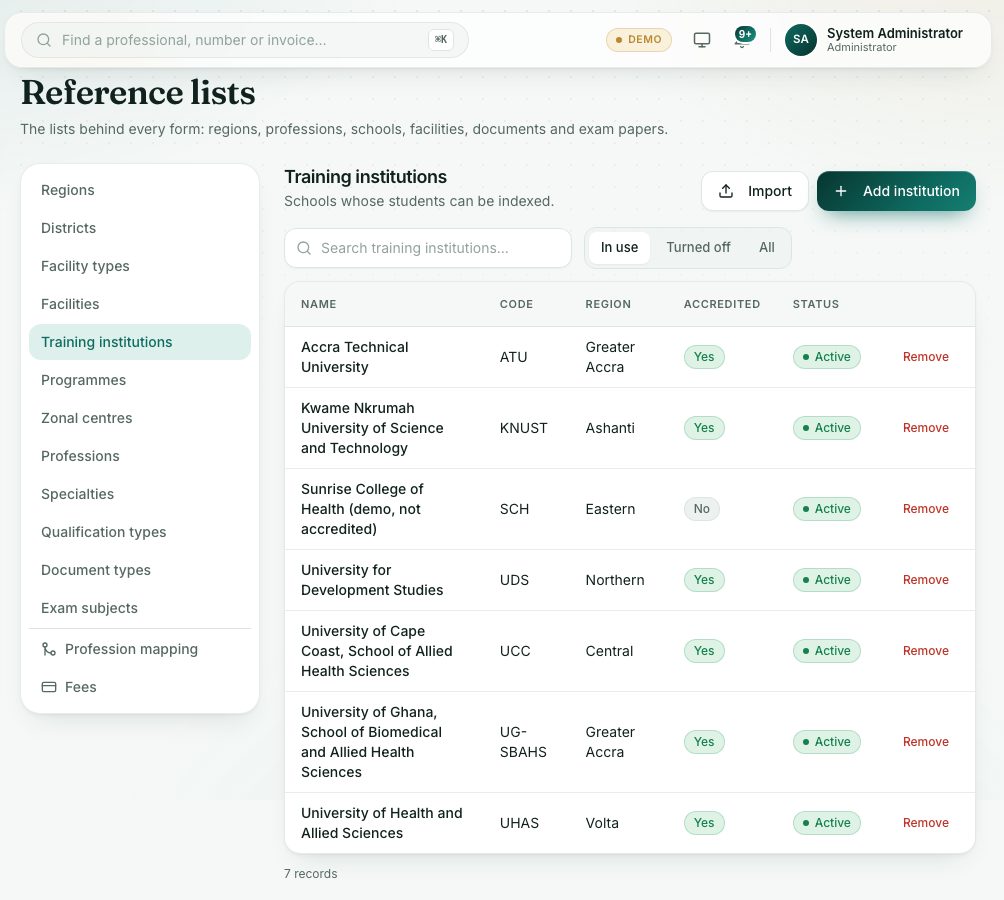The image size is (1004, 900).
Task: Open the display monitor icon in header
Action: pyautogui.click(x=702, y=40)
